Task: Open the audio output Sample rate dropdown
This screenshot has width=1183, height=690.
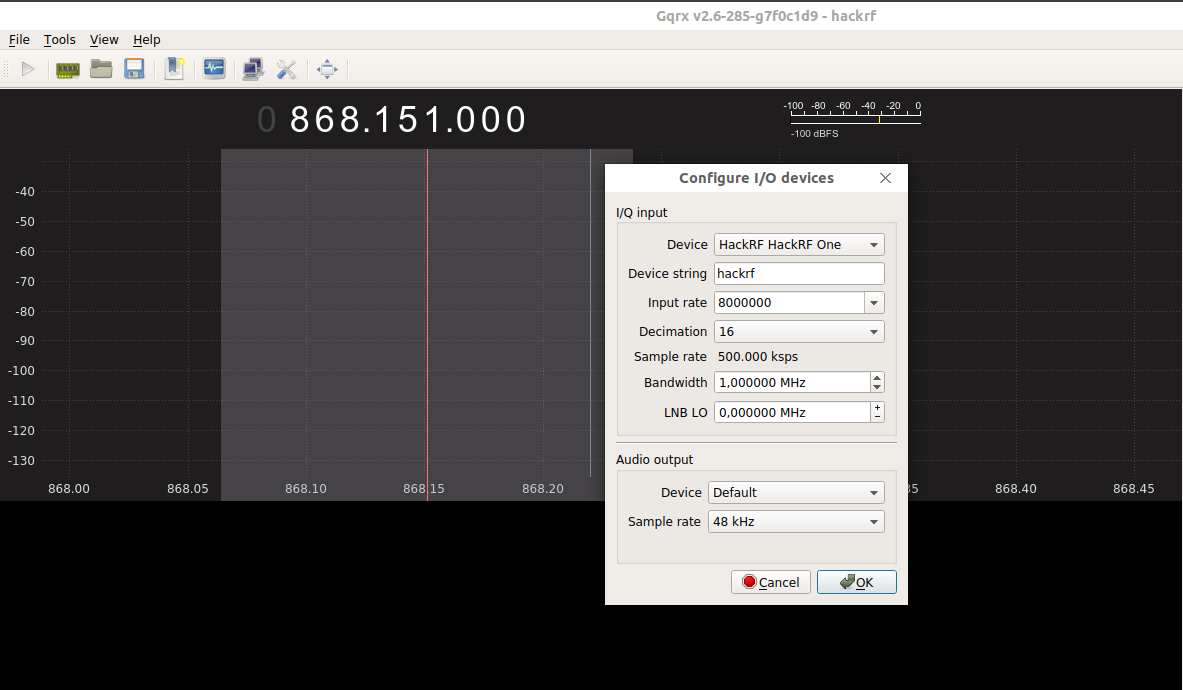Action: (796, 522)
